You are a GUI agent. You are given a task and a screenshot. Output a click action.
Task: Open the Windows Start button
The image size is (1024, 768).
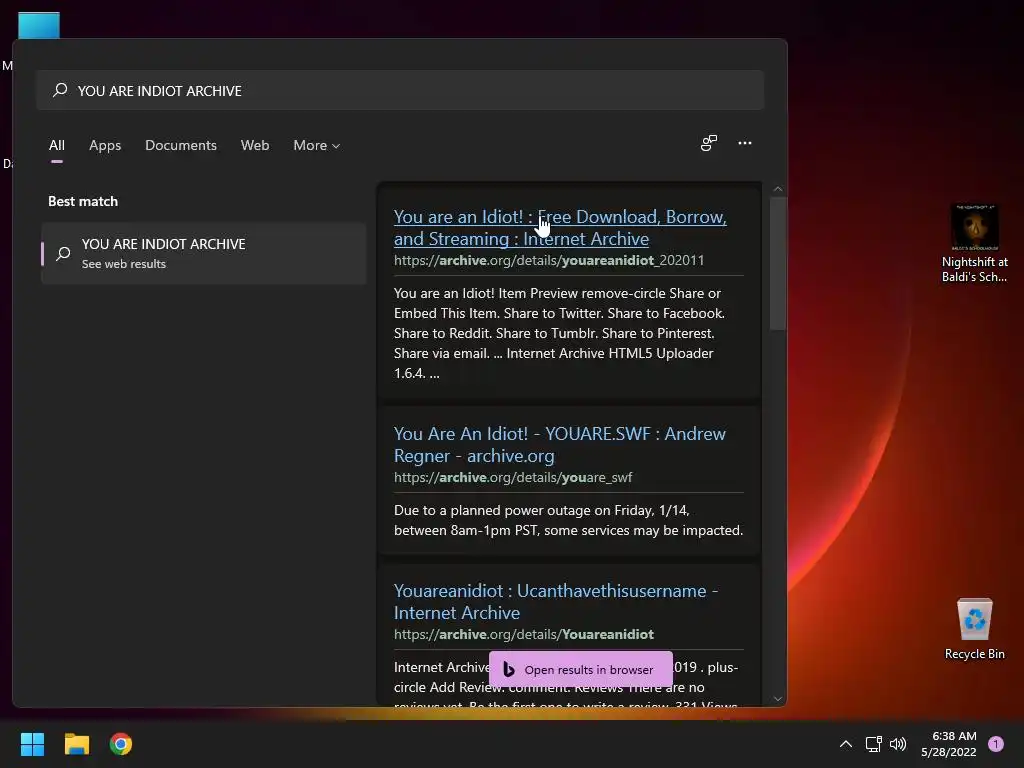pyautogui.click(x=32, y=744)
